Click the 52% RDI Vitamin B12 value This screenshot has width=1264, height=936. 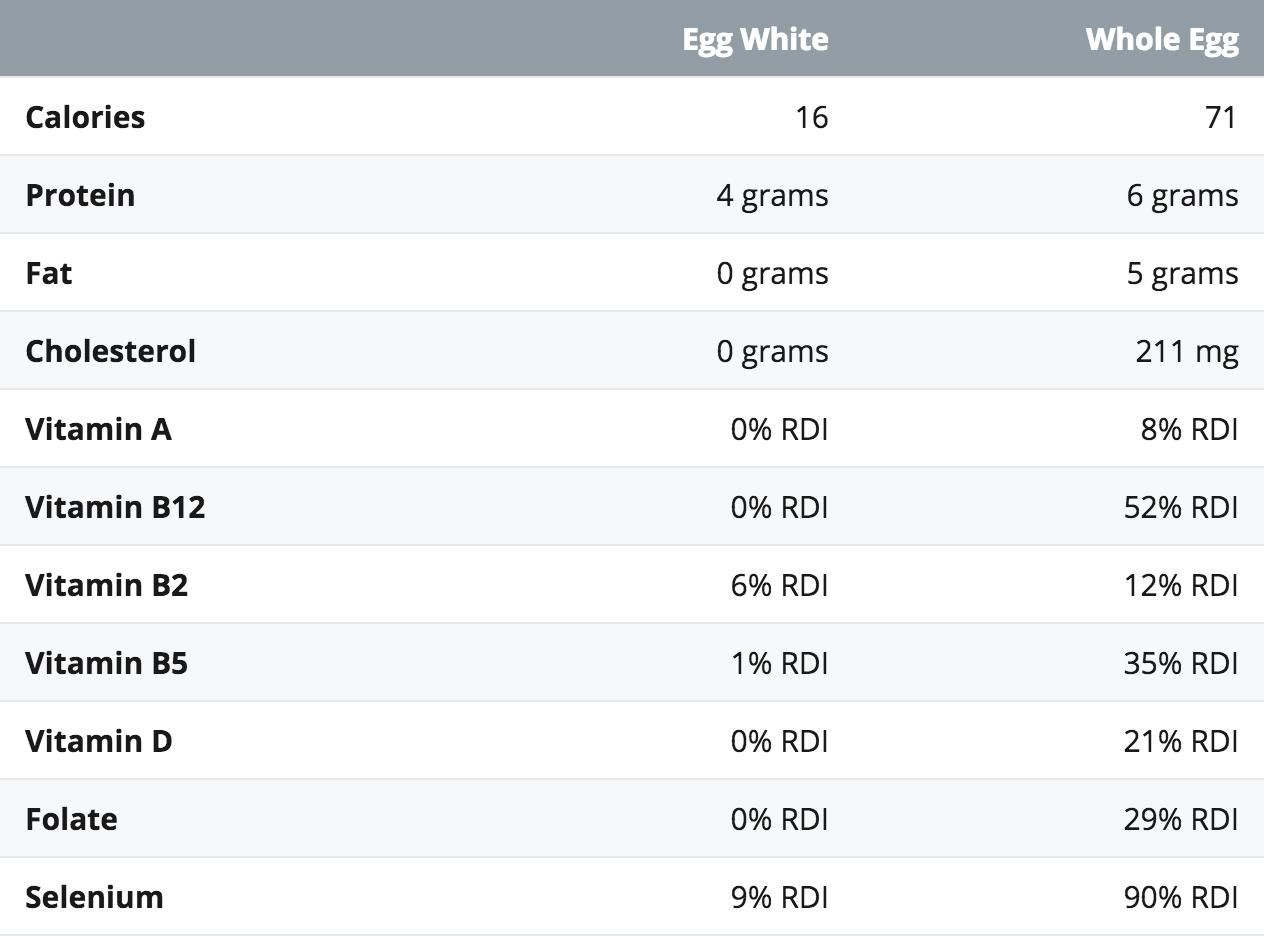(x=1181, y=507)
